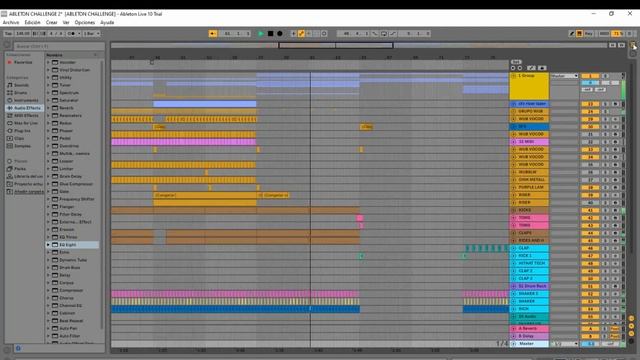Click the Set locator button
This screenshot has height=360, width=640.
[516, 62]
